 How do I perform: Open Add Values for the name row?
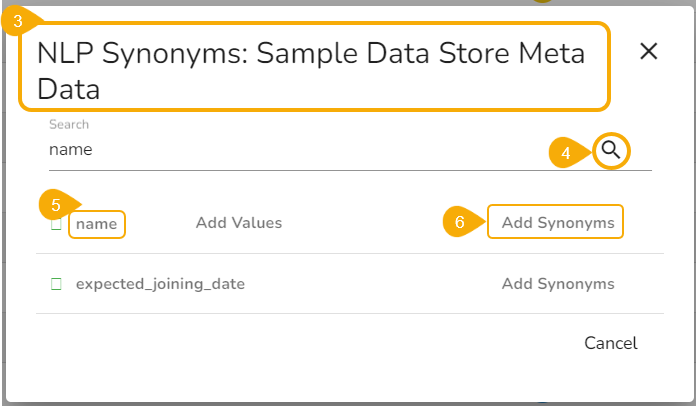tap(239, 223)
